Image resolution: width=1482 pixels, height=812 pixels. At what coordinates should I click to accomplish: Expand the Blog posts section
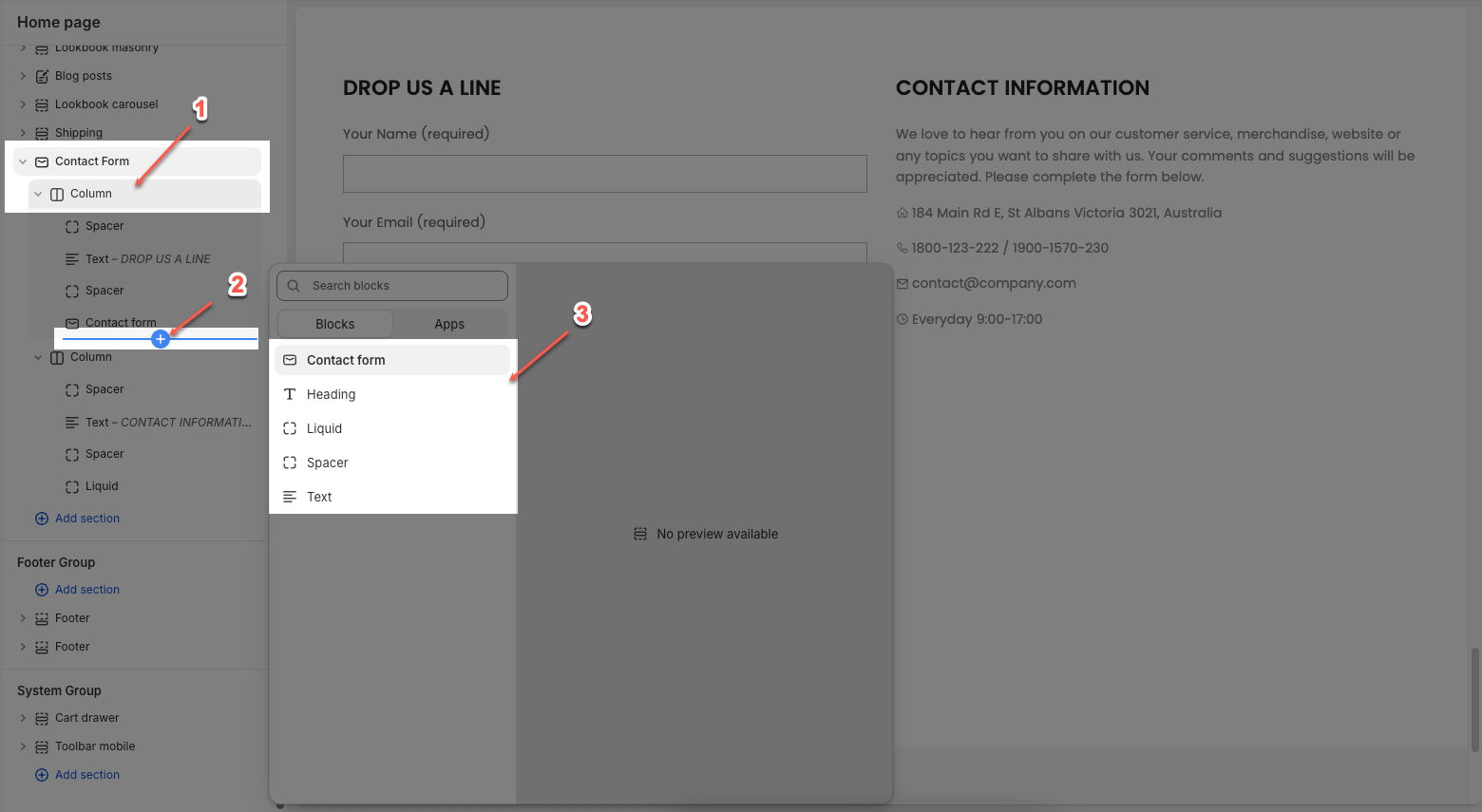tap(23, 76)
